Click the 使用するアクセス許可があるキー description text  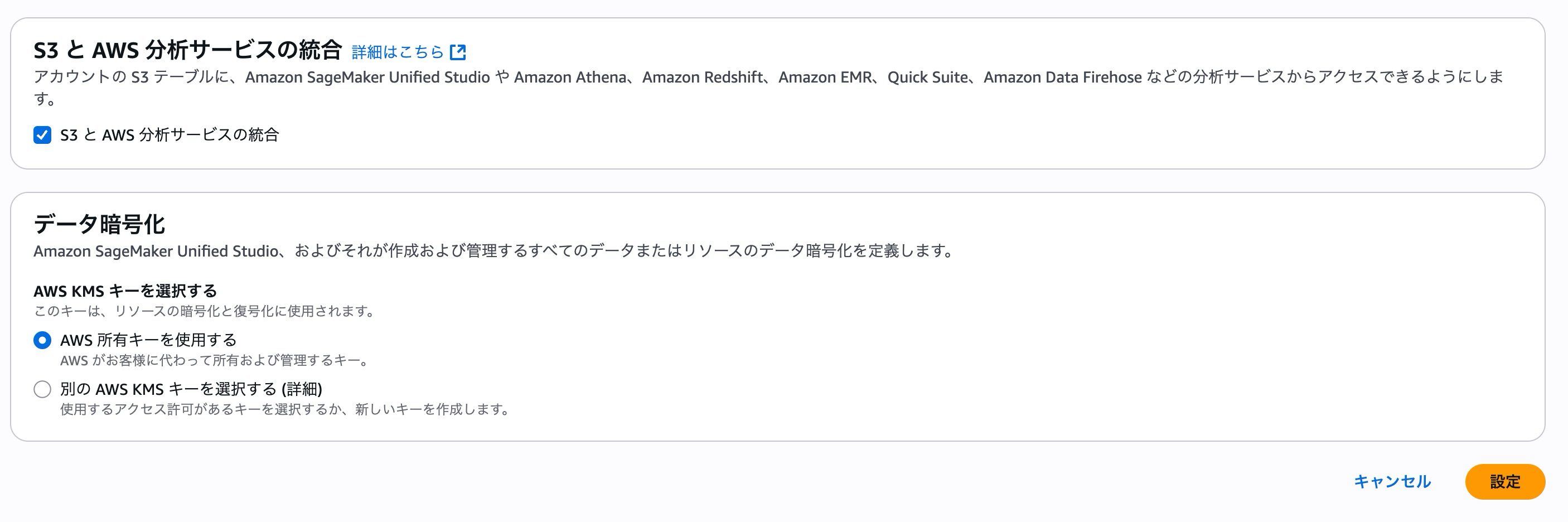click(x=285, y=409)
